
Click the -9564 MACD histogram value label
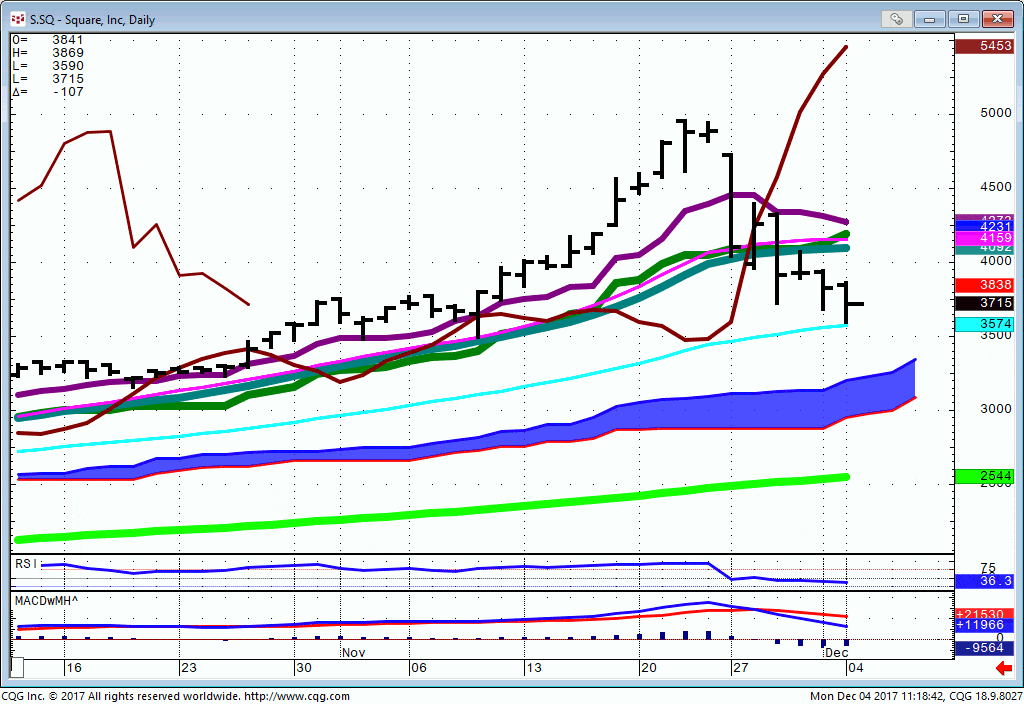(x=984, y=648)
